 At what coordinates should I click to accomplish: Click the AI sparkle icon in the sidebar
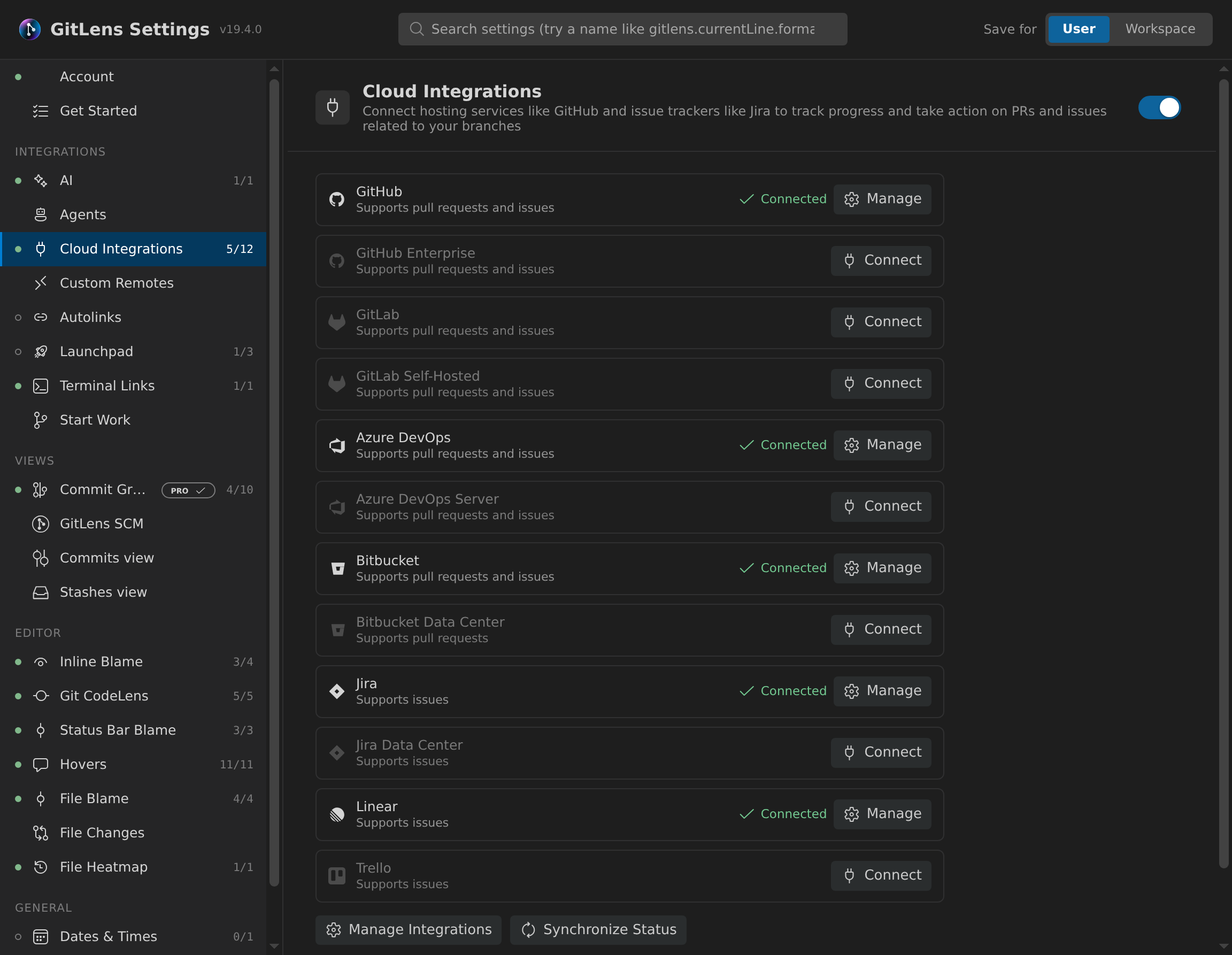pos(41,181)
